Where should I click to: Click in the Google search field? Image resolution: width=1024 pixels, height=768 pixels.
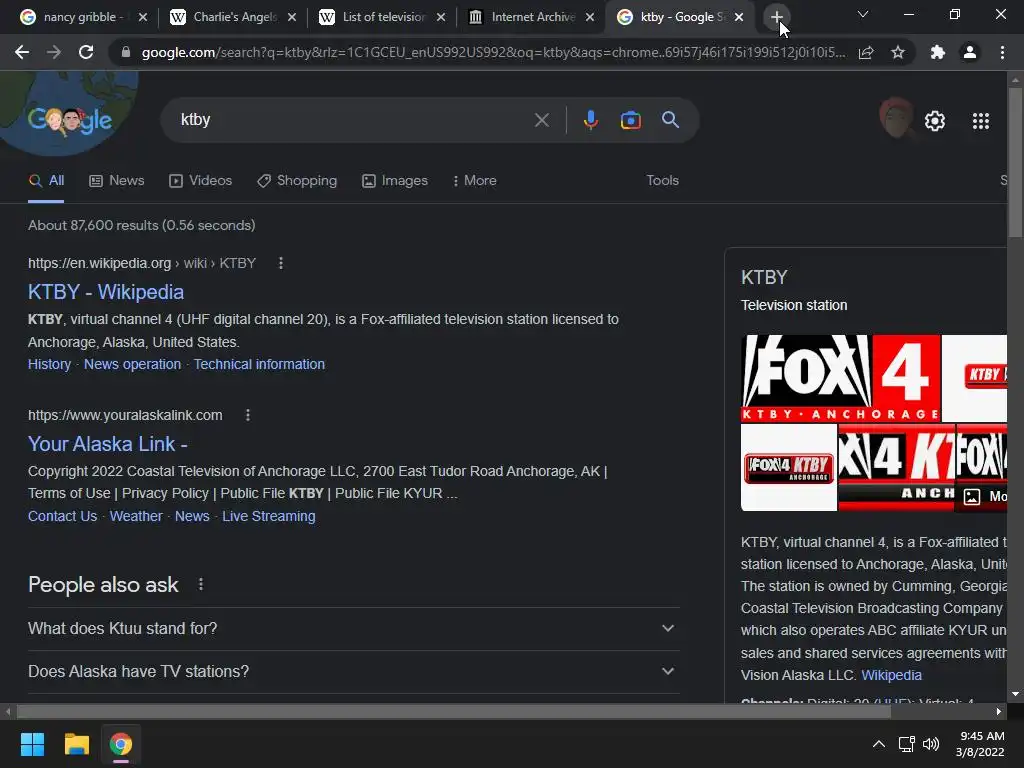pyautogui.click(x=353, y=120)
